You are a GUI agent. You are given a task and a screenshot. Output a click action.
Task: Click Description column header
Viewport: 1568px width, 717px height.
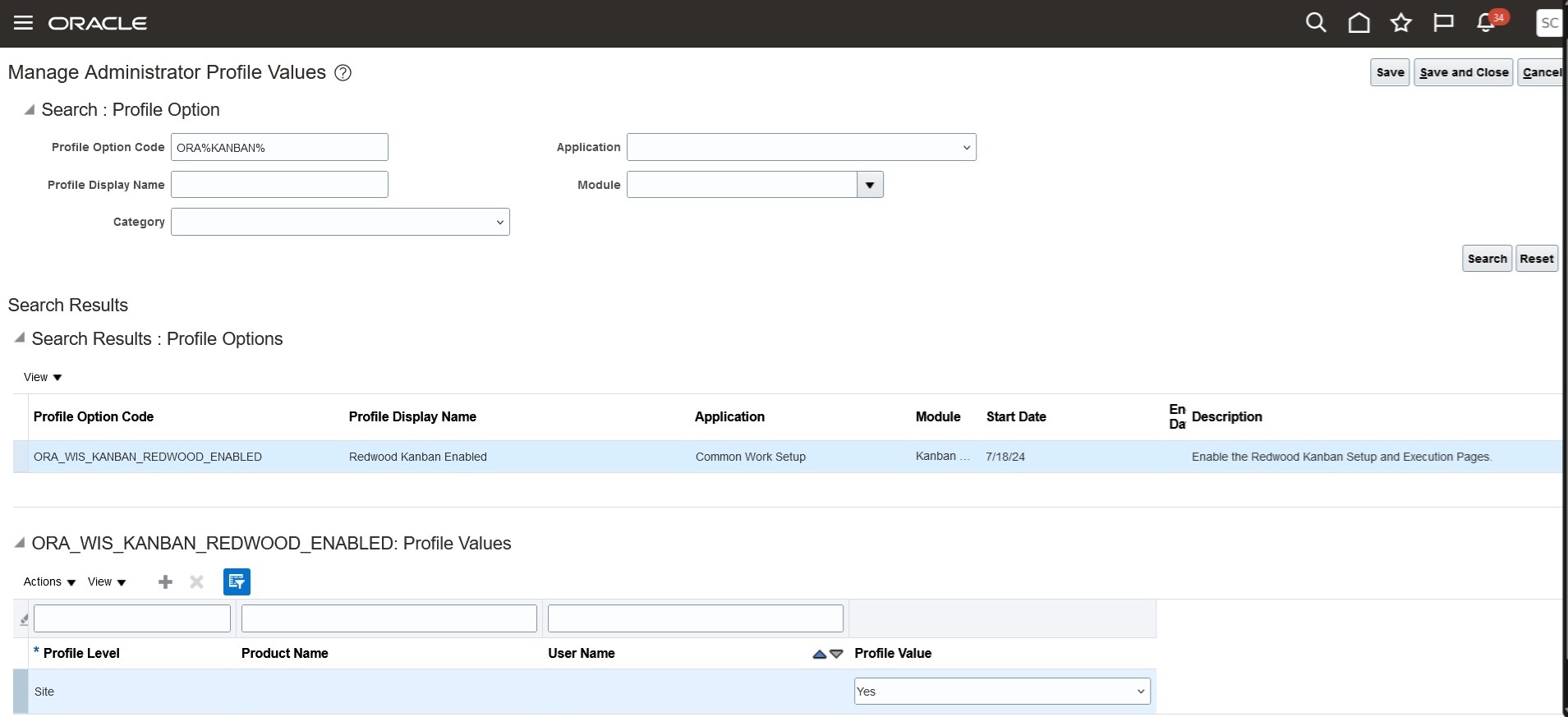click(x=1227, y=416)
